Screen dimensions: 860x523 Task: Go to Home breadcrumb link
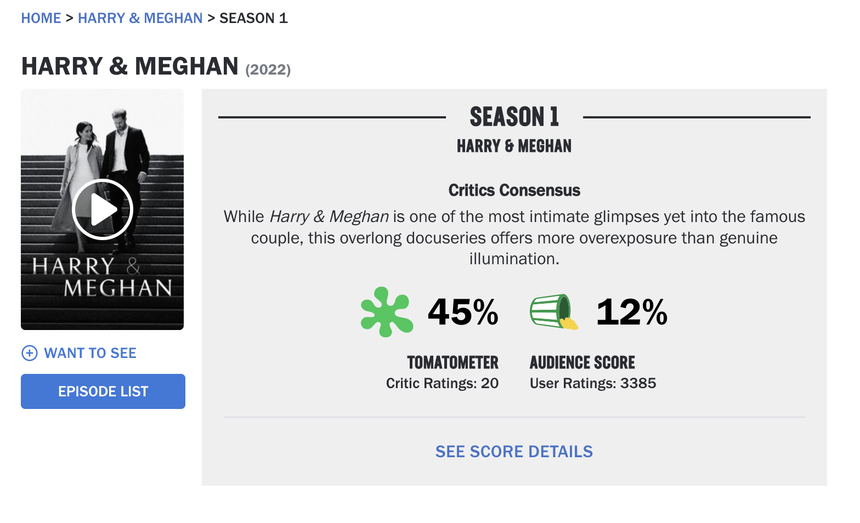(x=41, y=18)
